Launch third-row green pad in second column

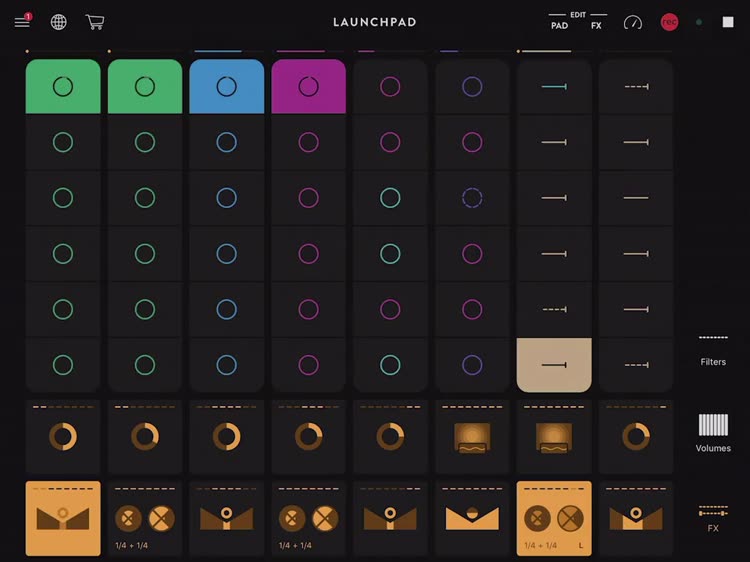point(145,198)
